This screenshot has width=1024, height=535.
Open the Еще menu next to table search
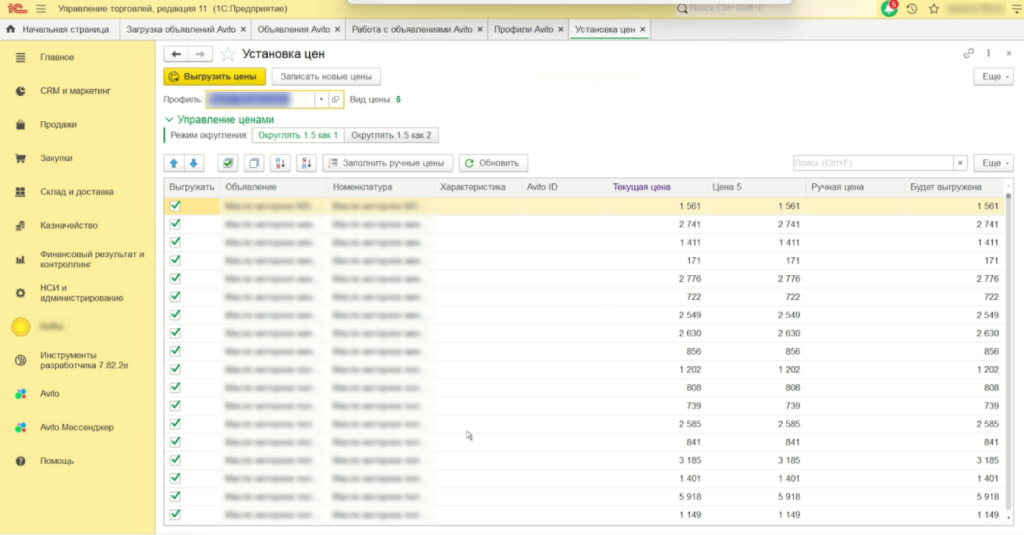point(993,163)
